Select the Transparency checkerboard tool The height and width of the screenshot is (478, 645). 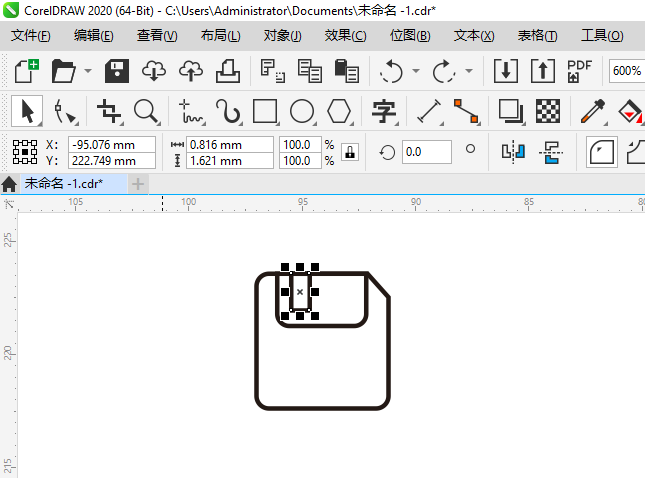[x=548, y=111]
